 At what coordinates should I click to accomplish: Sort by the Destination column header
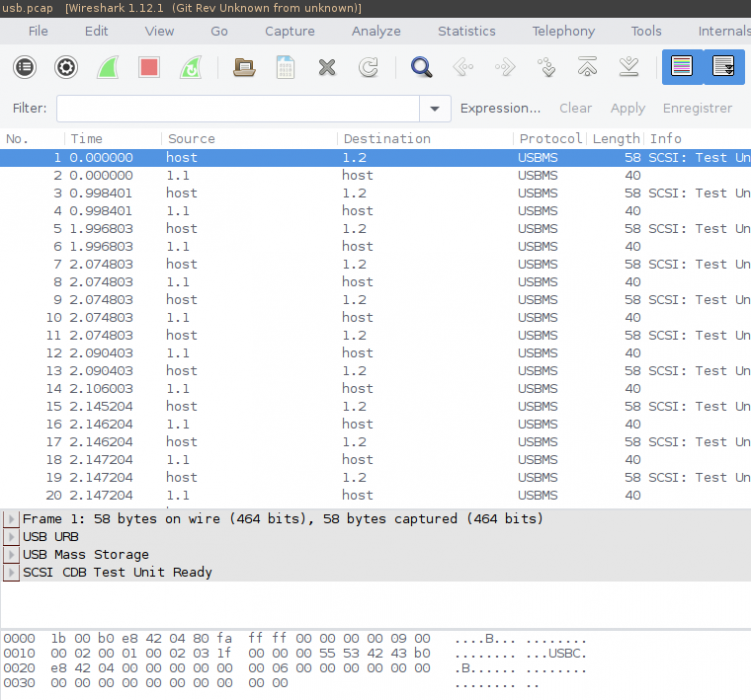click(425, 139)
